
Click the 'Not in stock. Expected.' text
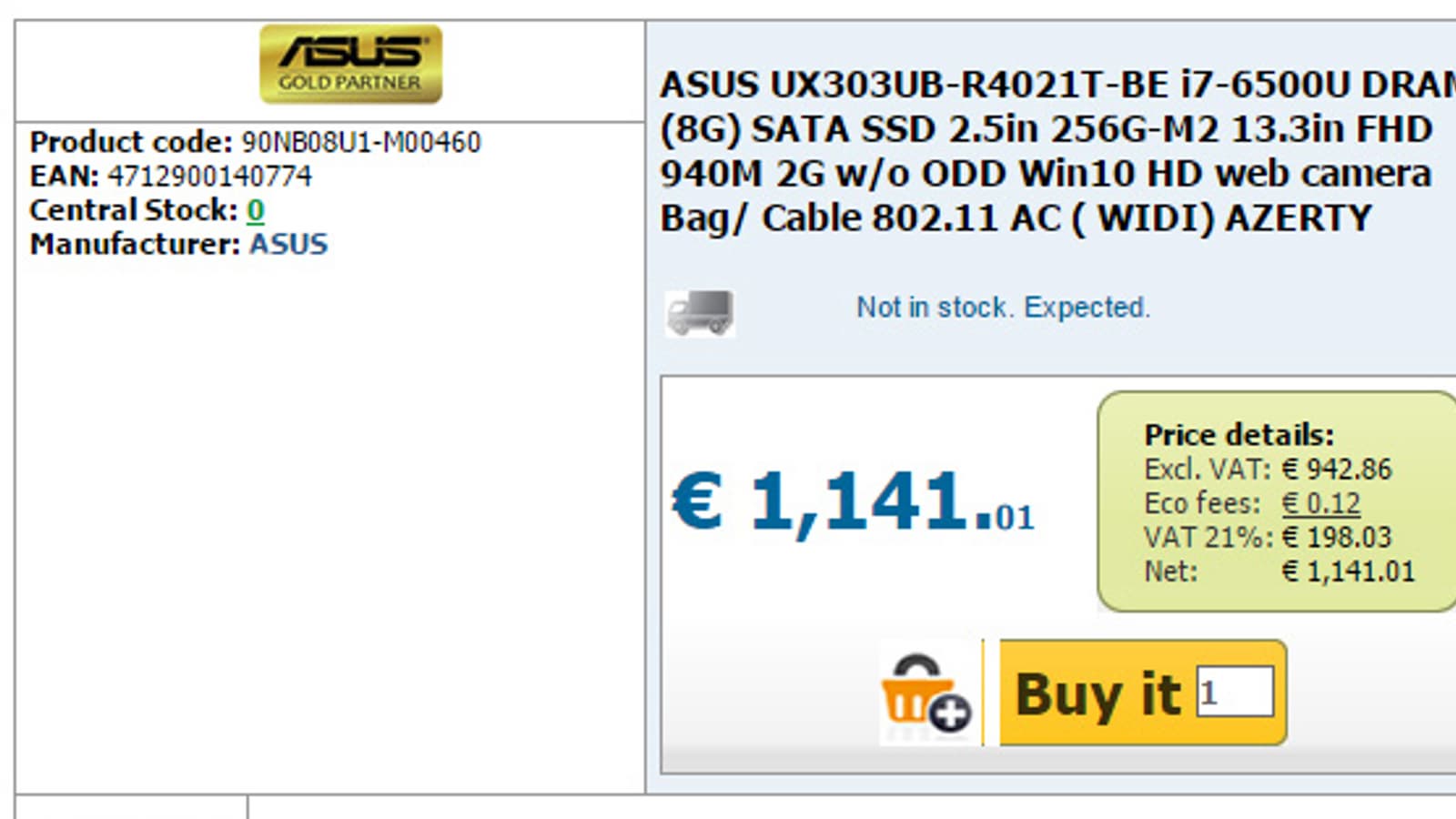1003,308
